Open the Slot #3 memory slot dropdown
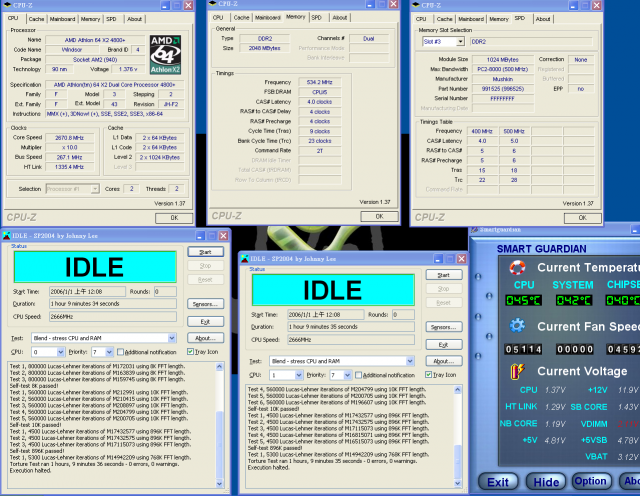This screenshot has height=496, width=640. pos(460,42)
